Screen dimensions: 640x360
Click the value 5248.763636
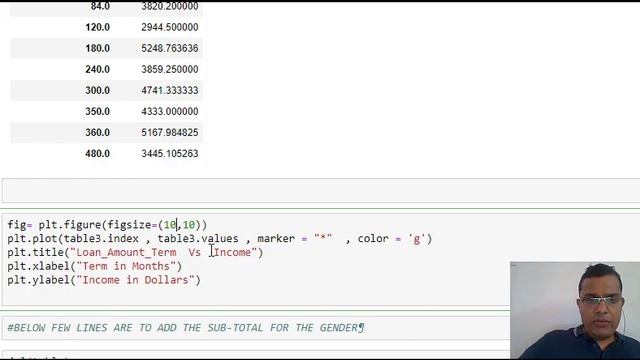click(170, 48)
